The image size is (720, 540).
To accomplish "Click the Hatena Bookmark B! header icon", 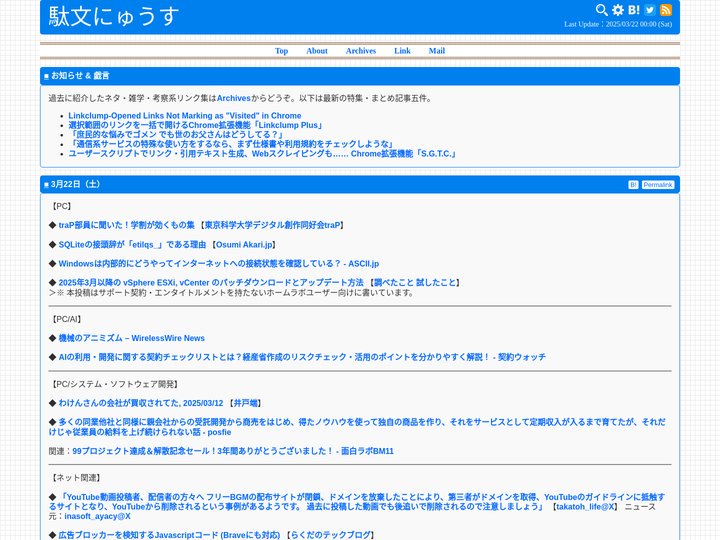I will pos(634,10).
